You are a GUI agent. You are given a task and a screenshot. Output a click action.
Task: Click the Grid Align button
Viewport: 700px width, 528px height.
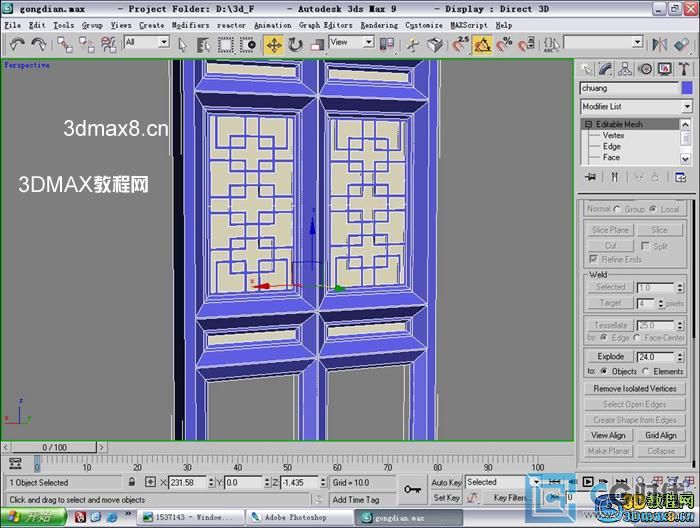coord(661,435)
